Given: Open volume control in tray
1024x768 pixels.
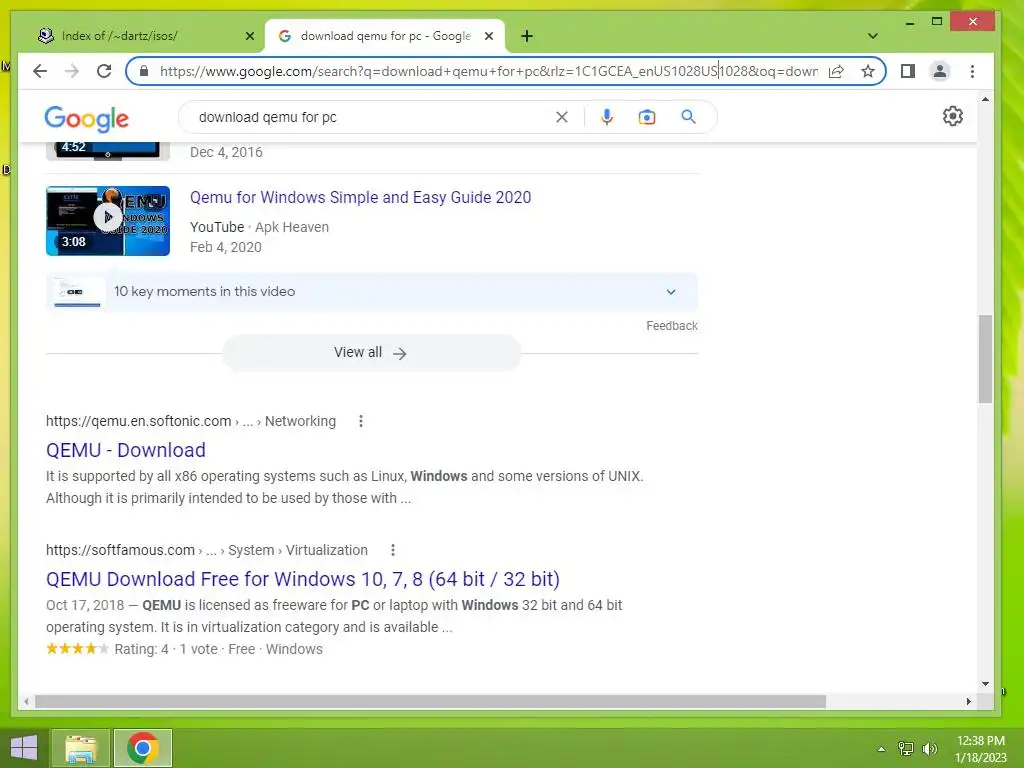Looking at the screenshot, I should 929,749.
